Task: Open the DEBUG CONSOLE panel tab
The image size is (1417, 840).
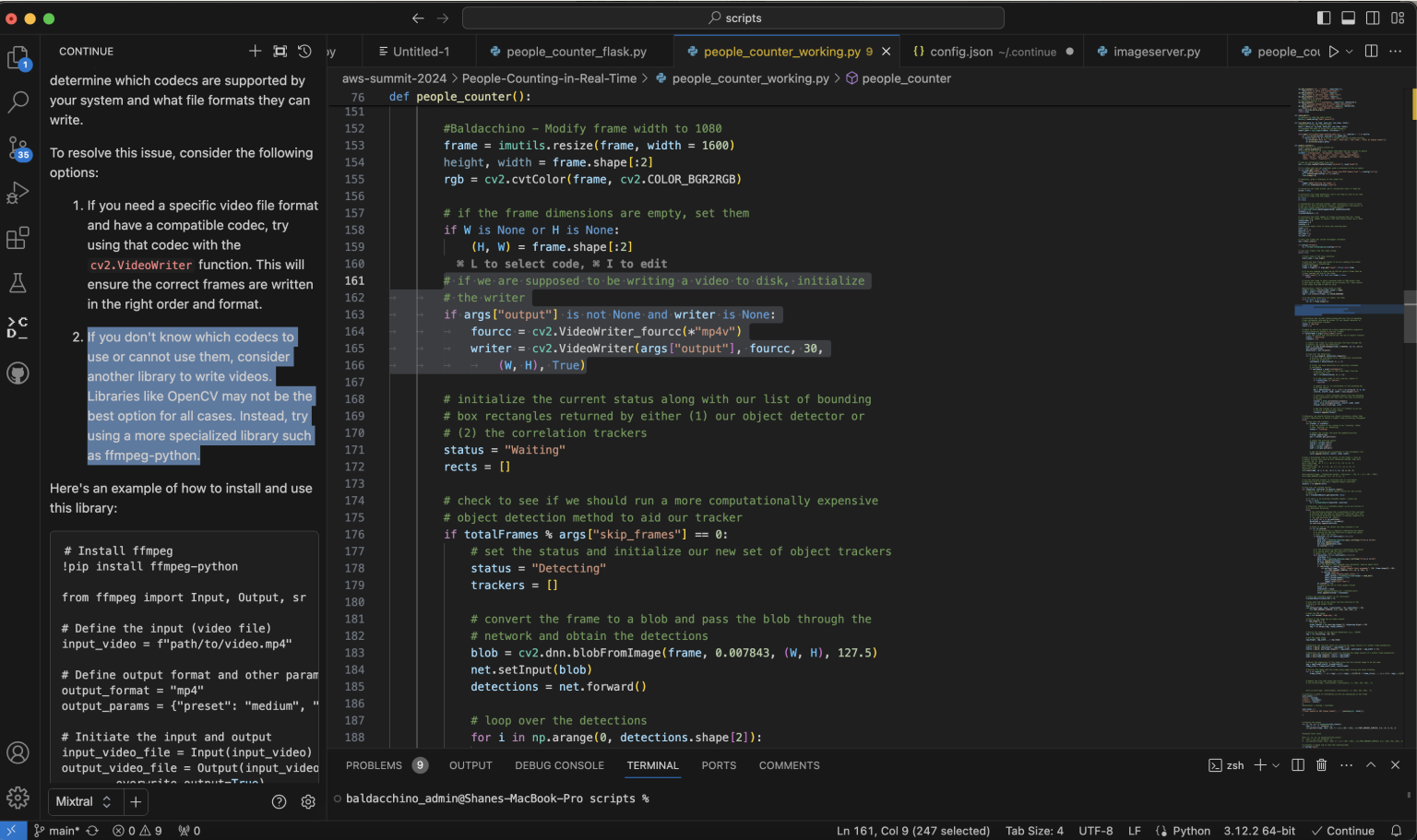Action: [x=559, y=765]
